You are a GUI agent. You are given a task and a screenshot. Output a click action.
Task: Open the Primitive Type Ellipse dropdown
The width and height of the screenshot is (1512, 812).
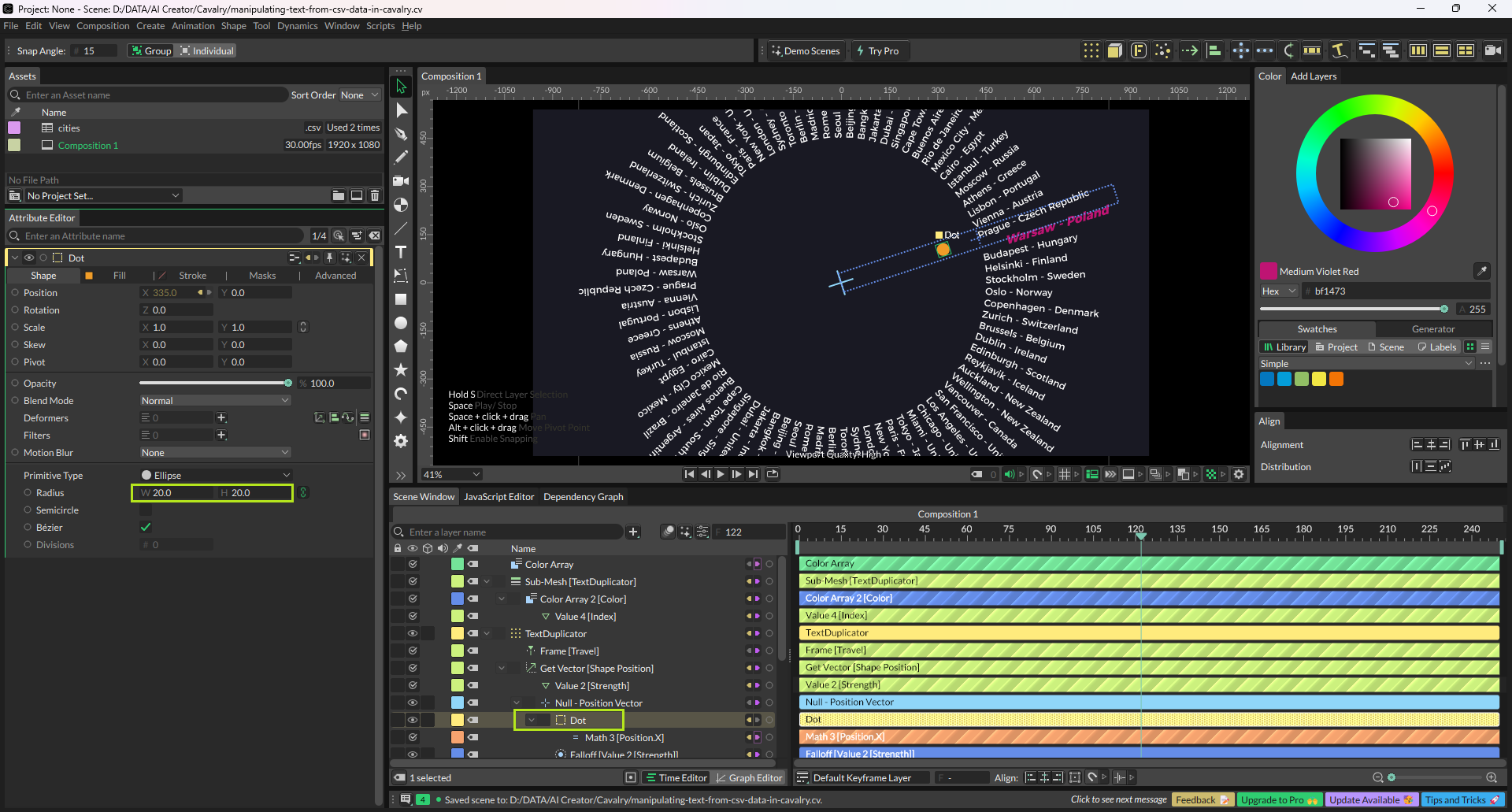pyautogui.click(x=215, y=476)
